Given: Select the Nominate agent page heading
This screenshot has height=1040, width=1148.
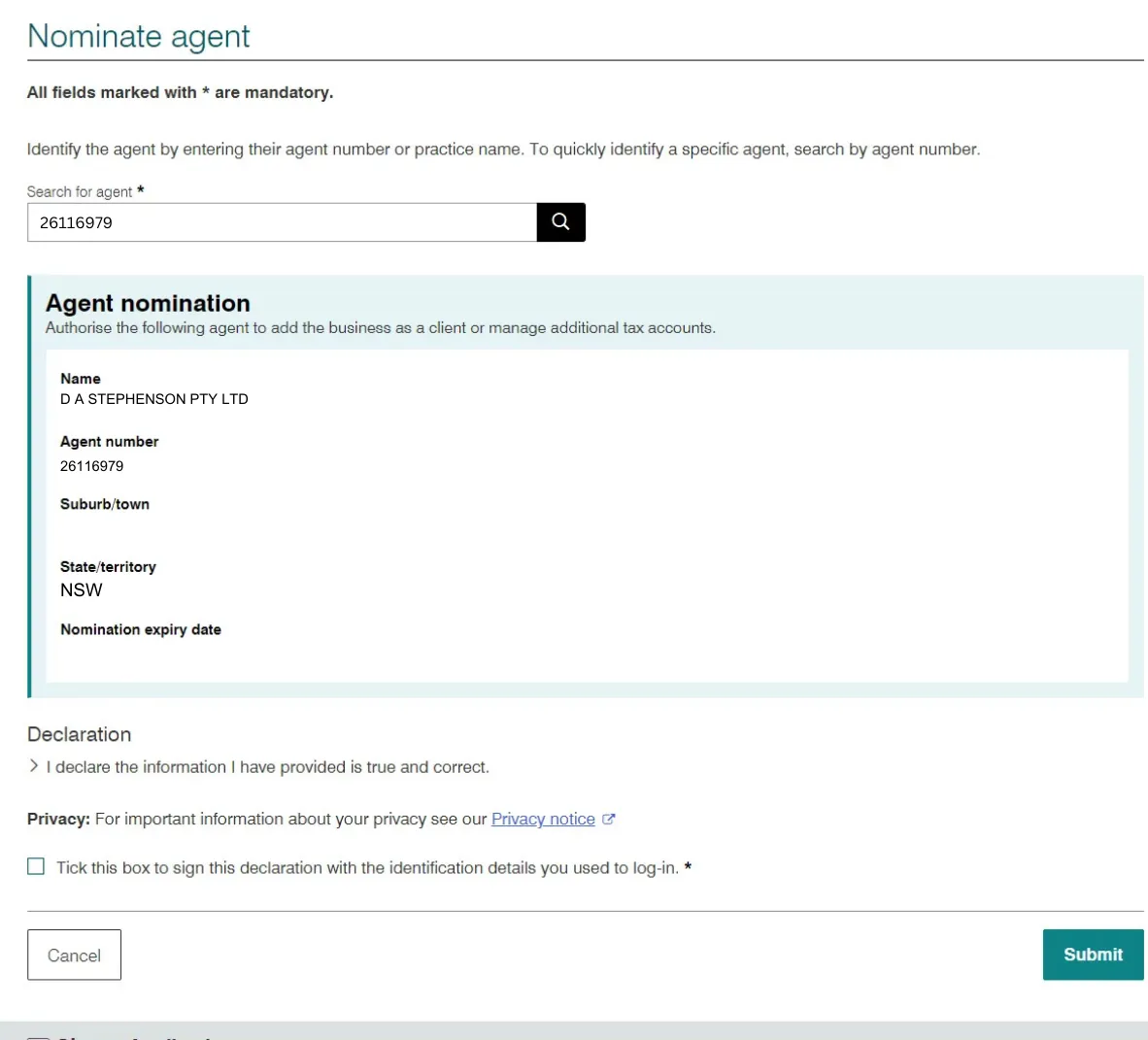Looking at the screenshot, I should tap(138, 36).
